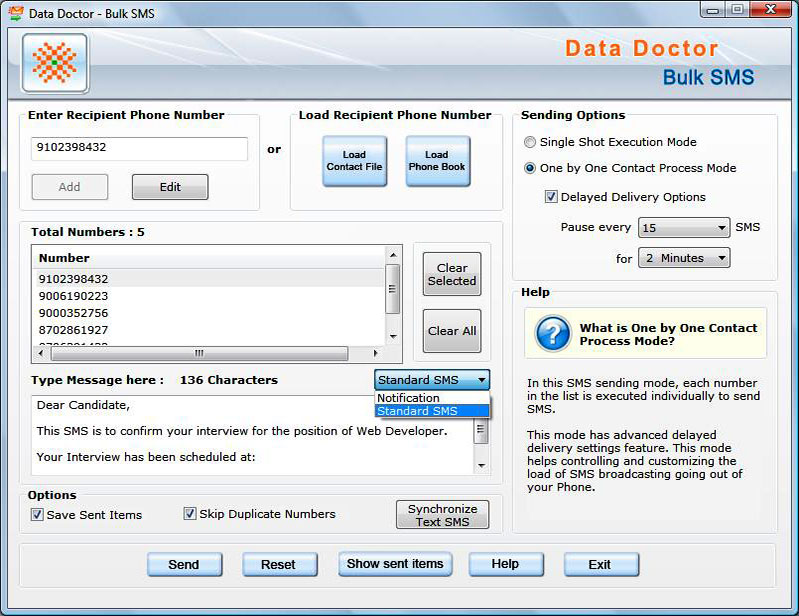The height and width of the screenshot is (616, 799).
Task: Collapse the Standard SMS message type dropdown
Action: [x=432, y=380]
